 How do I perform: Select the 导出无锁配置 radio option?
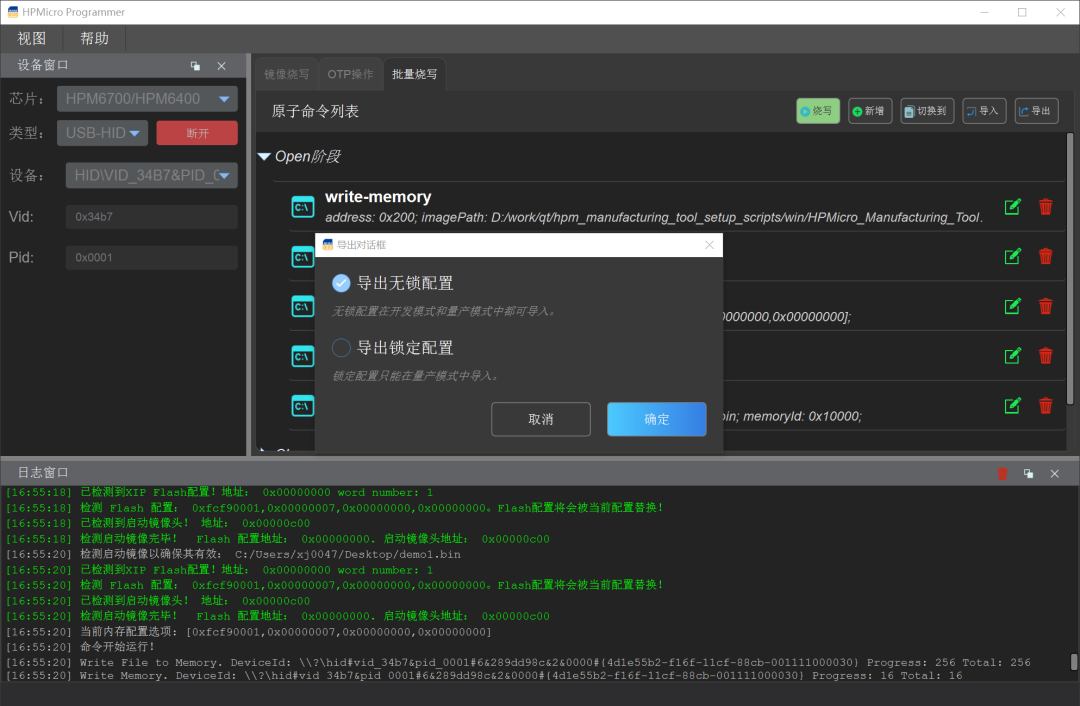[341, 283]
